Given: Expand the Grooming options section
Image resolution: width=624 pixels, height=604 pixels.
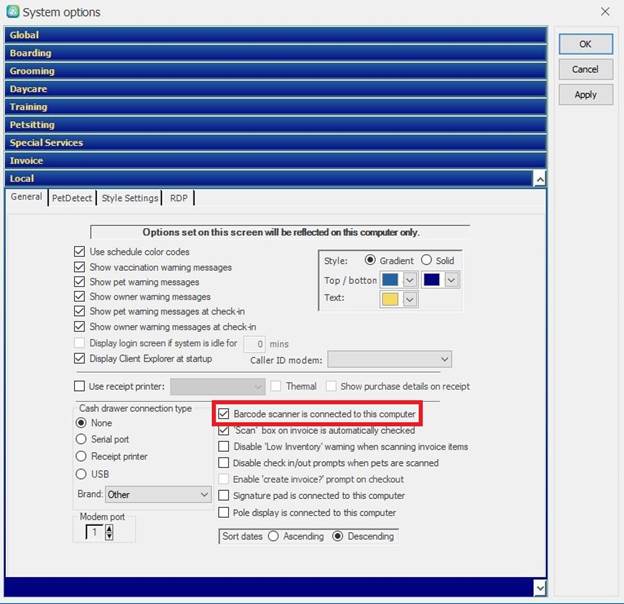Looking at the screenshot, I should pyautogui.click(x=275, y=71).
